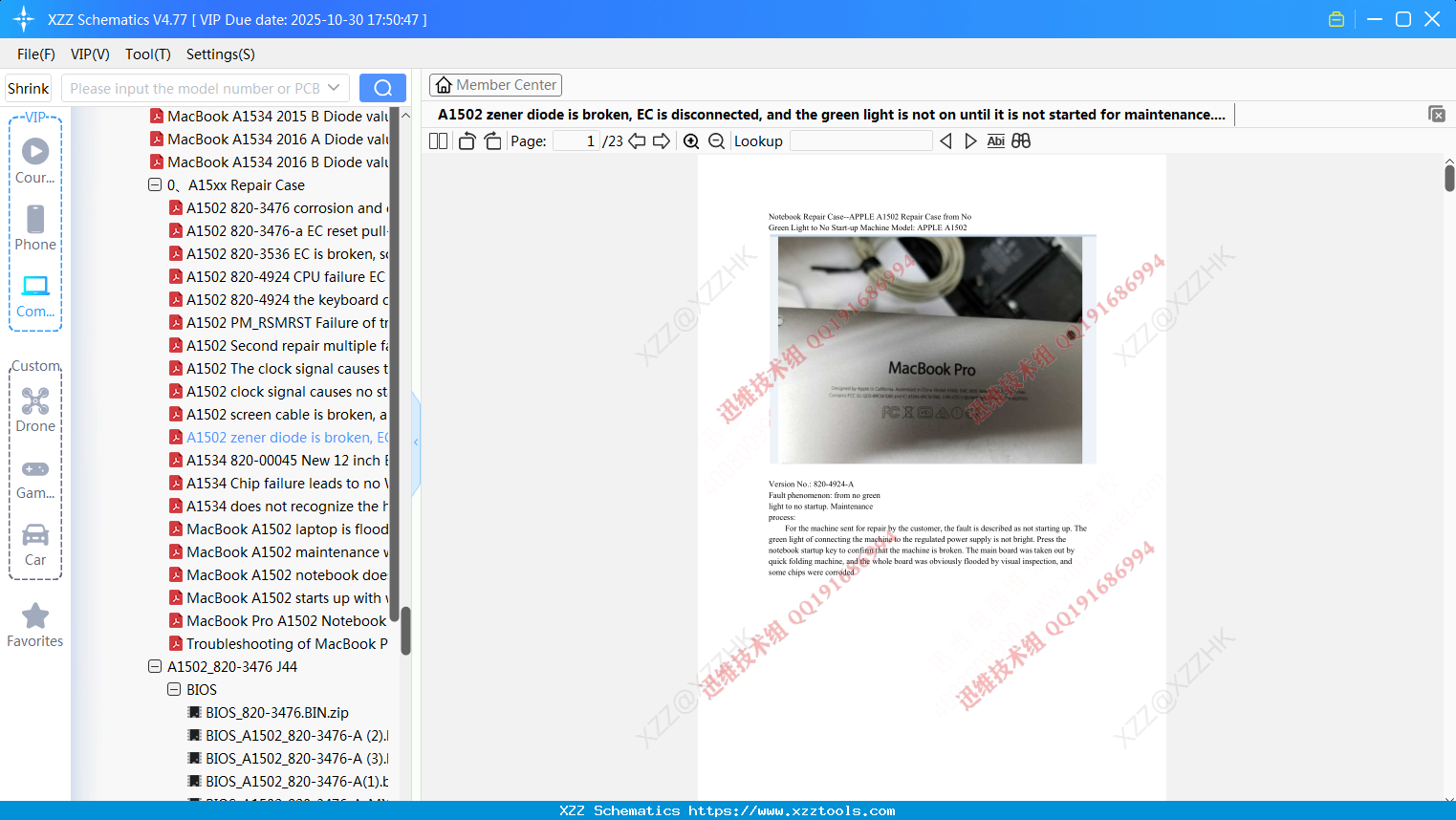The height and width of the screenshot is (820, 1456).
Task: Find previous lookup match
Action: [945, 141]
